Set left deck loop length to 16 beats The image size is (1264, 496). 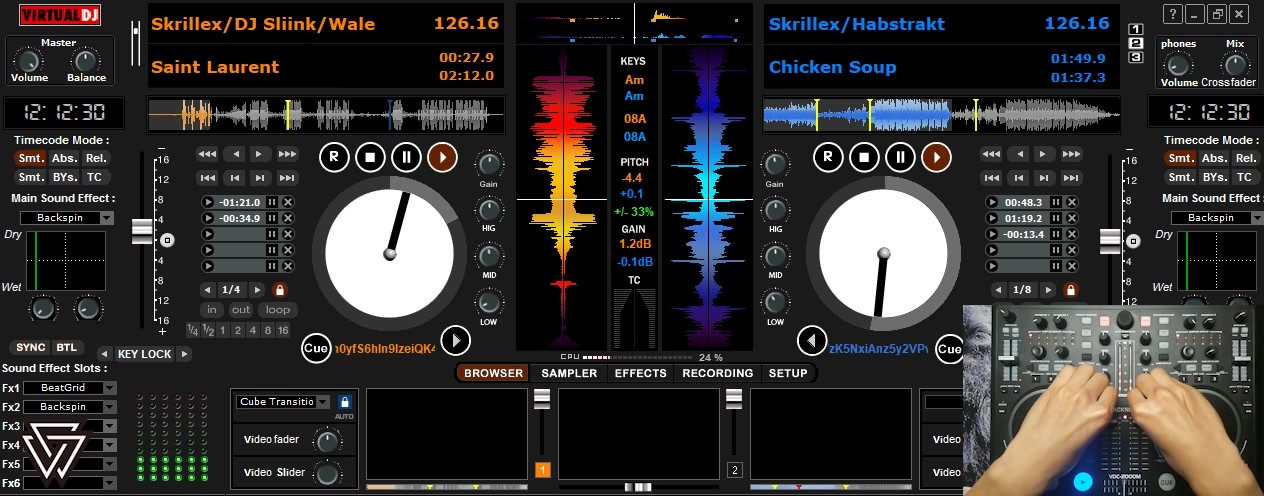tap(283, 330)
